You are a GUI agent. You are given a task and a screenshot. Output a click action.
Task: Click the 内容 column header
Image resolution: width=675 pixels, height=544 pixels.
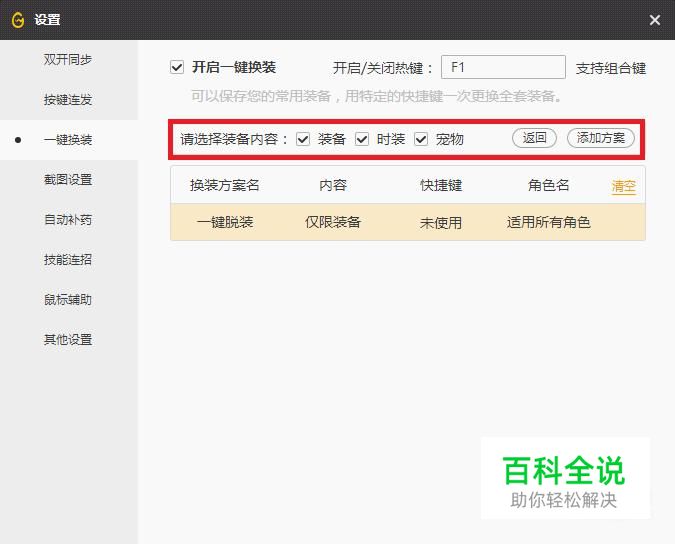(333, 185)
